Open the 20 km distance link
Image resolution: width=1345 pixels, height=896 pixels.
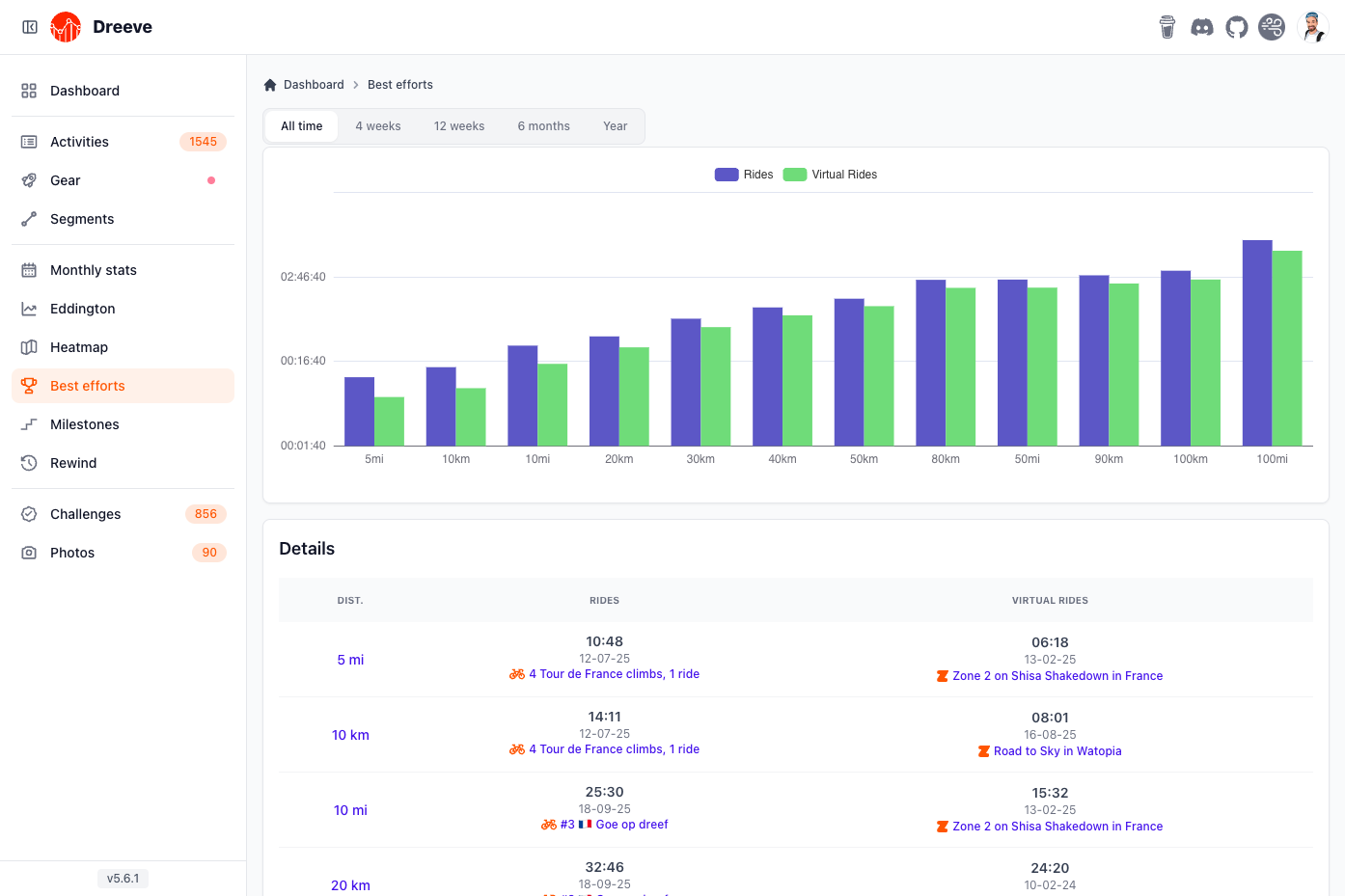tap(350, 885)
